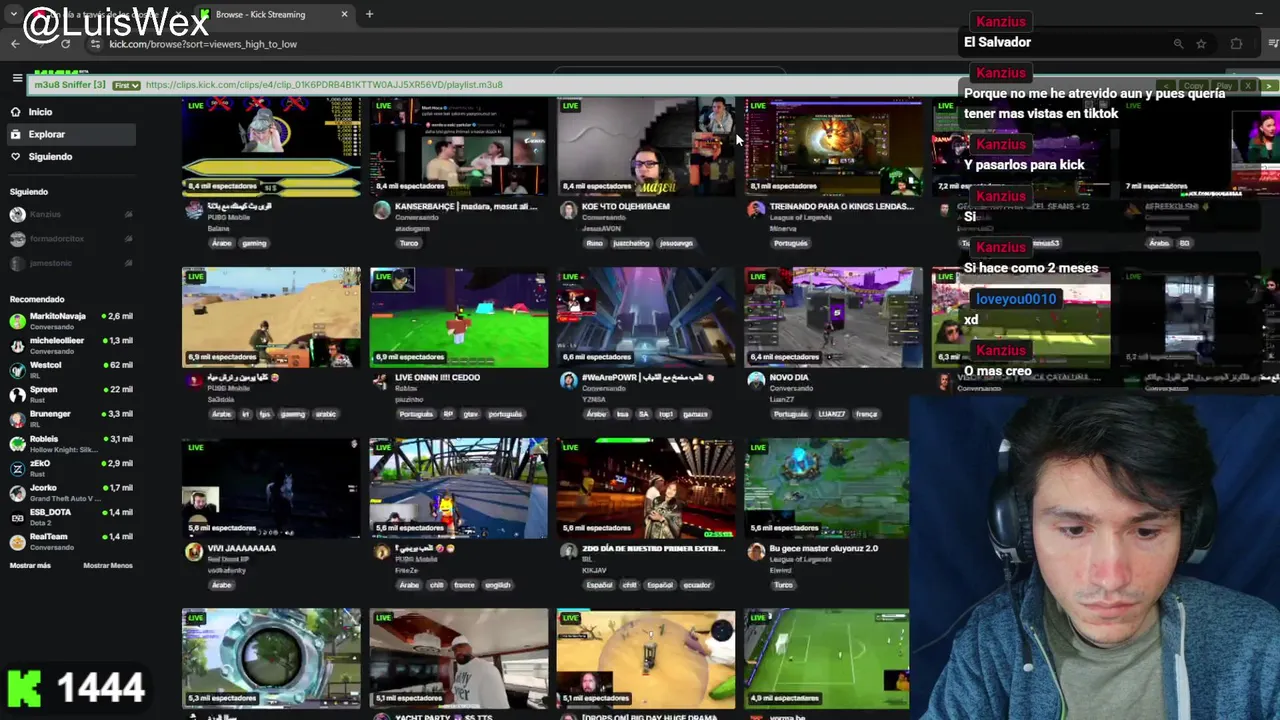The width and height of the screenshot is (1280, 720).
Task: Open the TREINANDO PARA O KINGS LENDAS stream title
Action: (842, 207)
